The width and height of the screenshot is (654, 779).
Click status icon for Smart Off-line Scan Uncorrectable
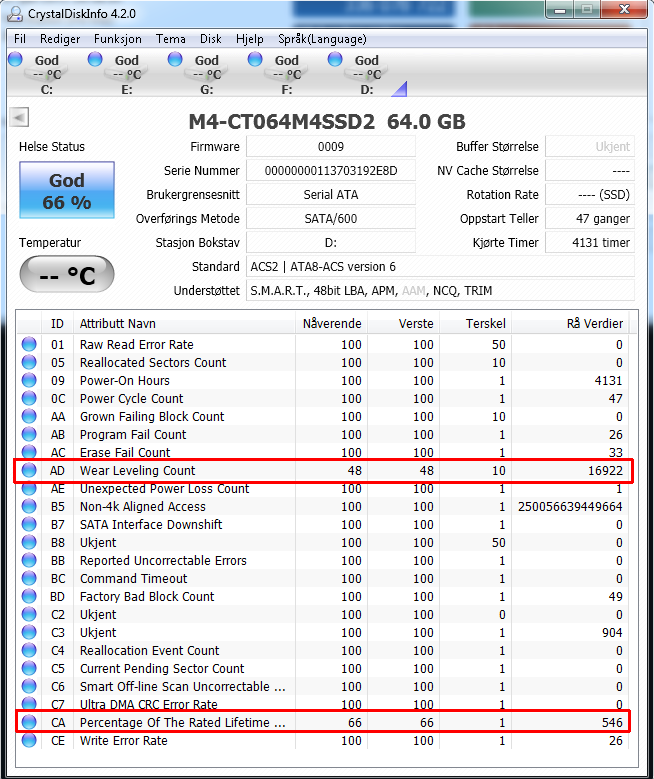[x=29, y=686]
